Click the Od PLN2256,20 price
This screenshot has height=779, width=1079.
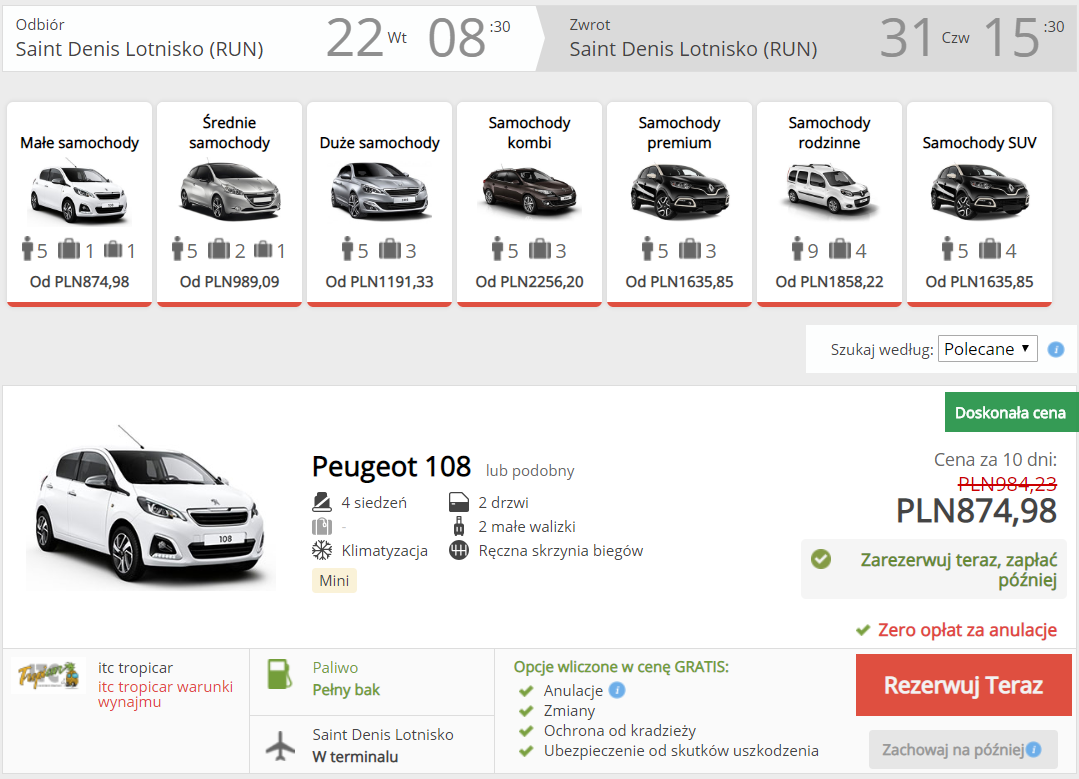[529, 281]
